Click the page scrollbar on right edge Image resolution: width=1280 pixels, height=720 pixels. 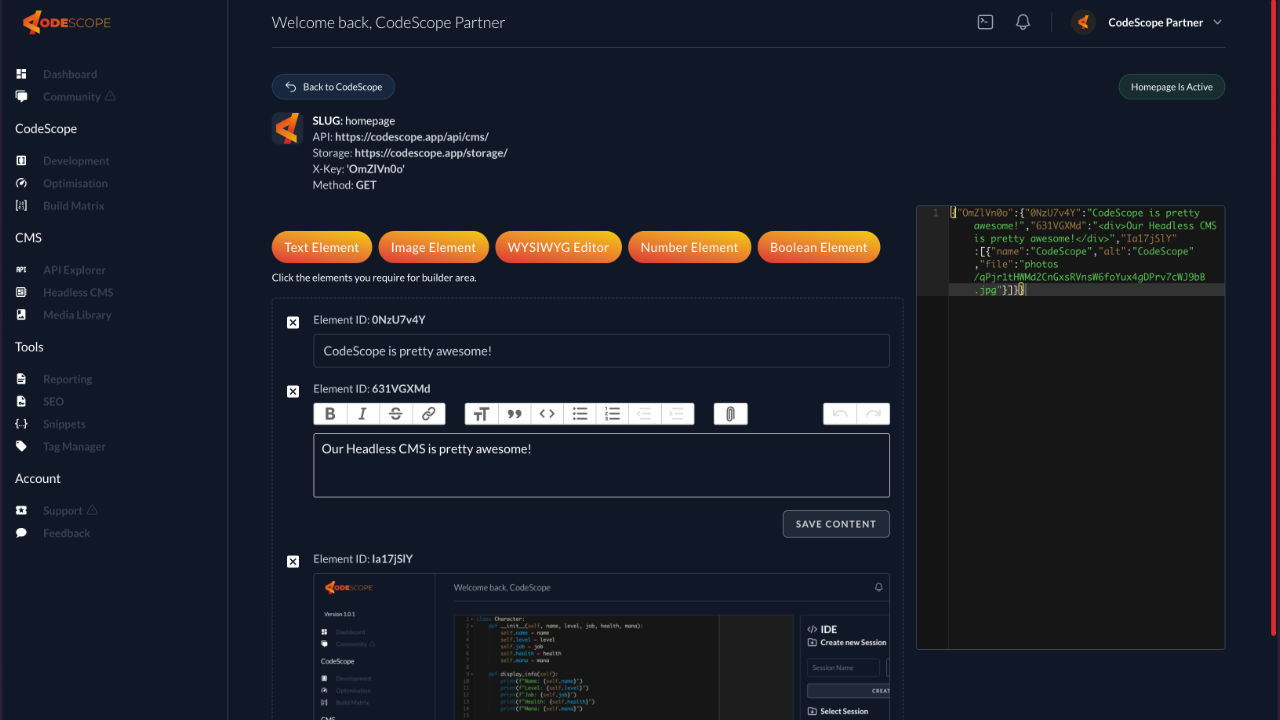(1274, 317)
